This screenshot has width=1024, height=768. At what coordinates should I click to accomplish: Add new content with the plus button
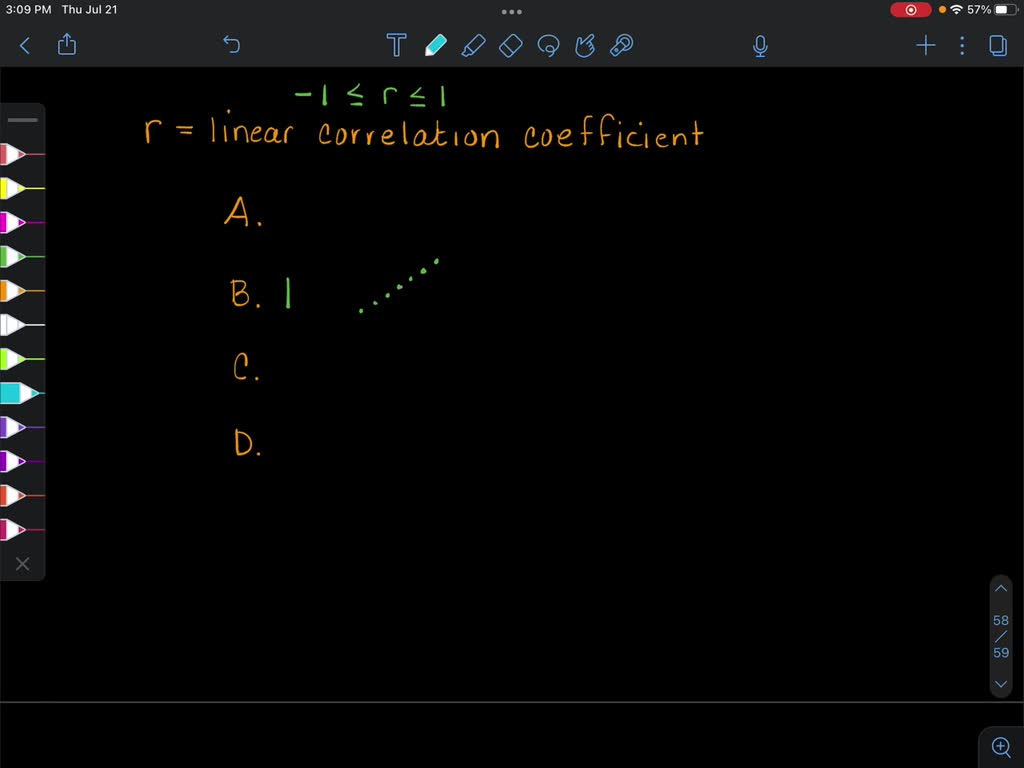tap(925, 45)
